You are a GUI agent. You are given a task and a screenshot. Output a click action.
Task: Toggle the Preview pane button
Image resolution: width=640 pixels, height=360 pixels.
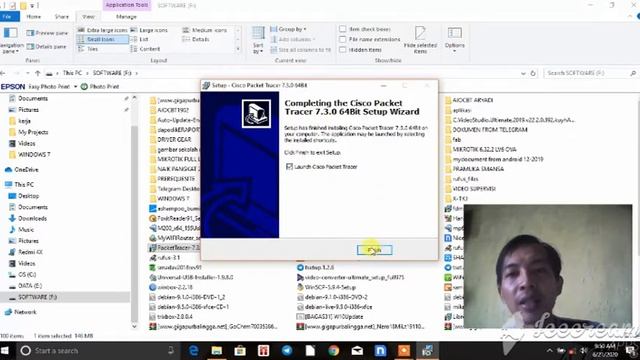pyautogui.click(x=47, y=33)
